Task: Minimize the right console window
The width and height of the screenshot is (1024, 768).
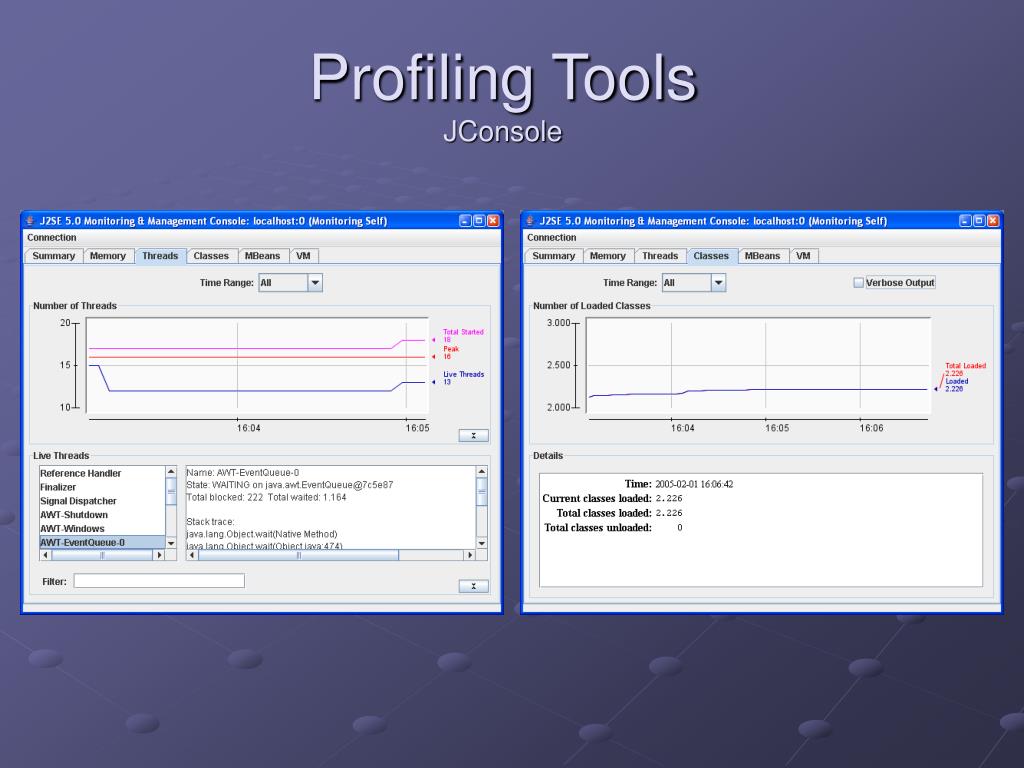Action: point(965,221)
